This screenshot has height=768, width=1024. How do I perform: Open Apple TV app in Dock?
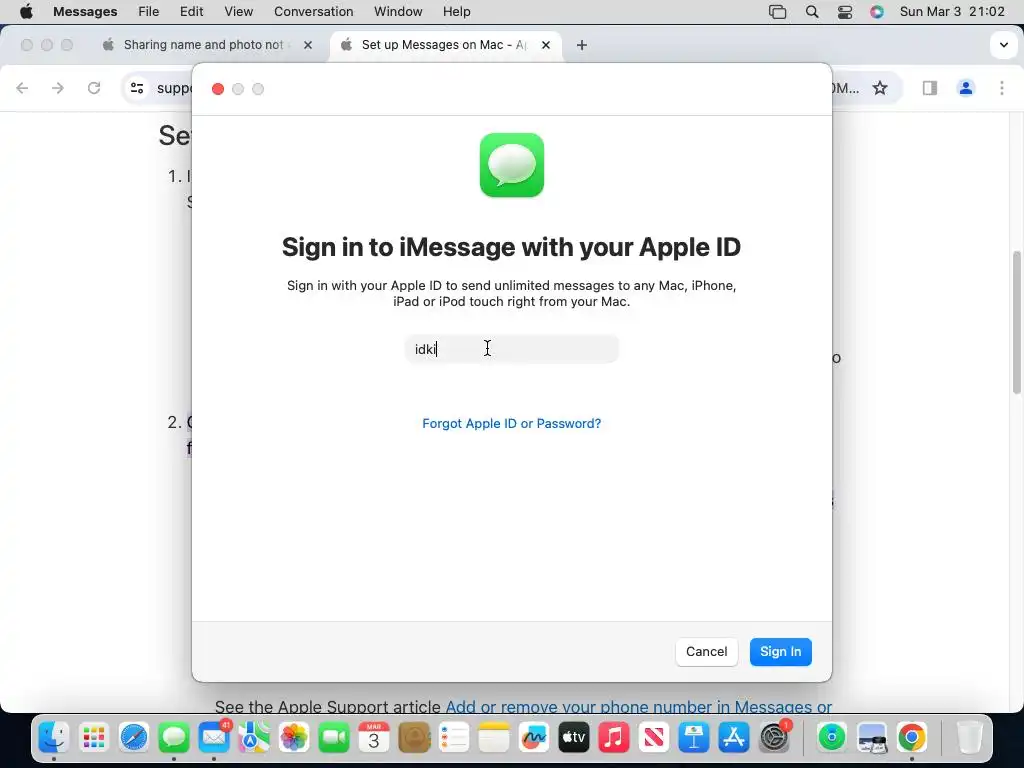point(573,737)
